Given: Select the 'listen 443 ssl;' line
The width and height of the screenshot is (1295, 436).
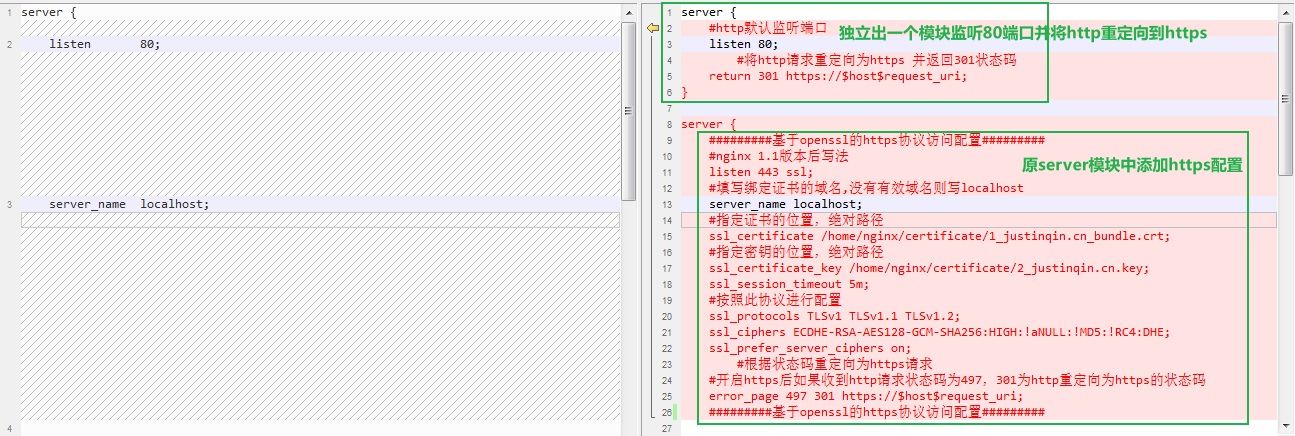Looking at the screenshot, I should (x=761, y=172).
